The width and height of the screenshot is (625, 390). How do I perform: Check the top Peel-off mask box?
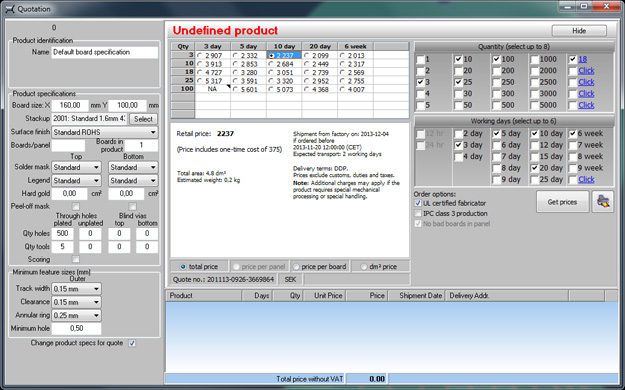75,206
